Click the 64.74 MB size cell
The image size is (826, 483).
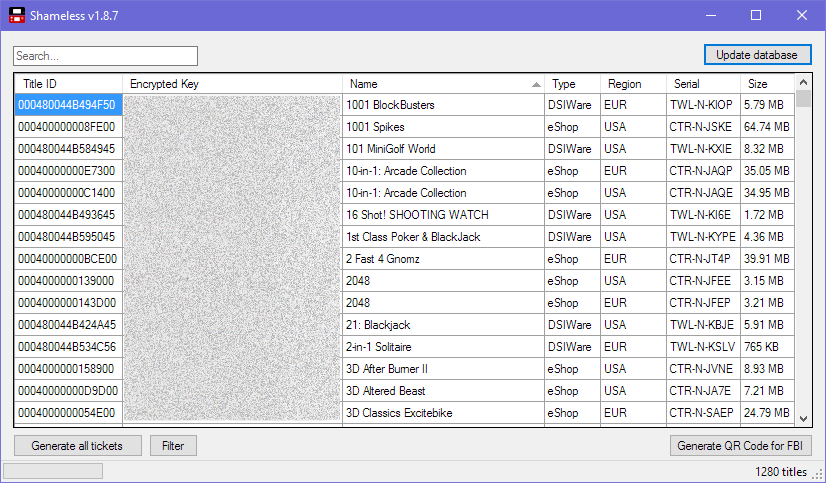tap(767, 127)
